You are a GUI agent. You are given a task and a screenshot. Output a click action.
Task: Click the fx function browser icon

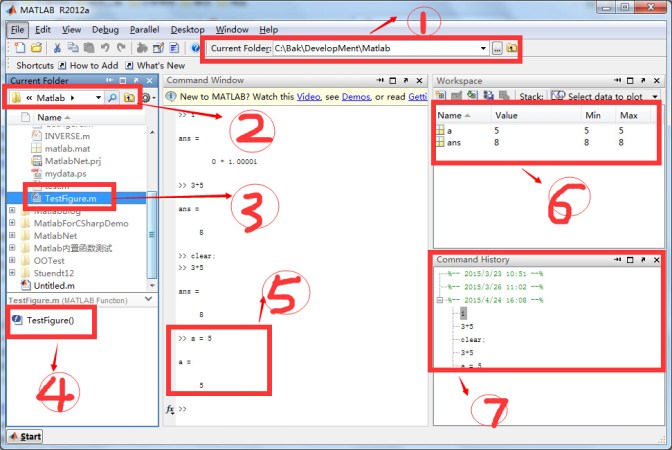170,409
